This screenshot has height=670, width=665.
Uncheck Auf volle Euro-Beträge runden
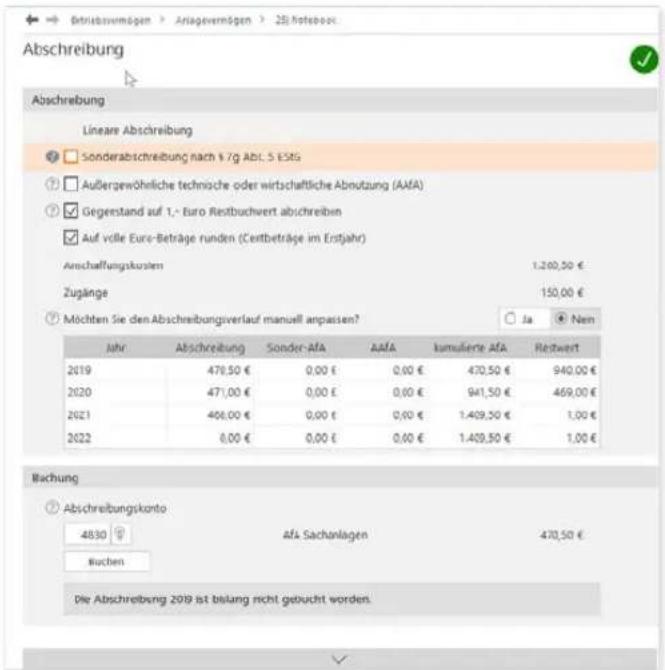[71, 238]
